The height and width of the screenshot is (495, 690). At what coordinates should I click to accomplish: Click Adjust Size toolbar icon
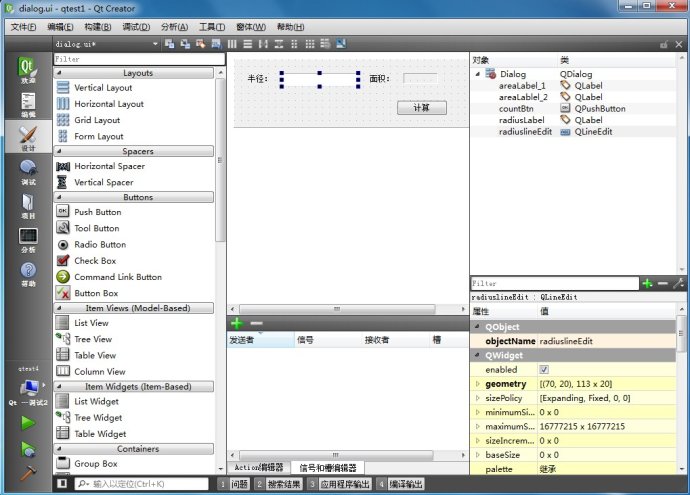[341, 44]
